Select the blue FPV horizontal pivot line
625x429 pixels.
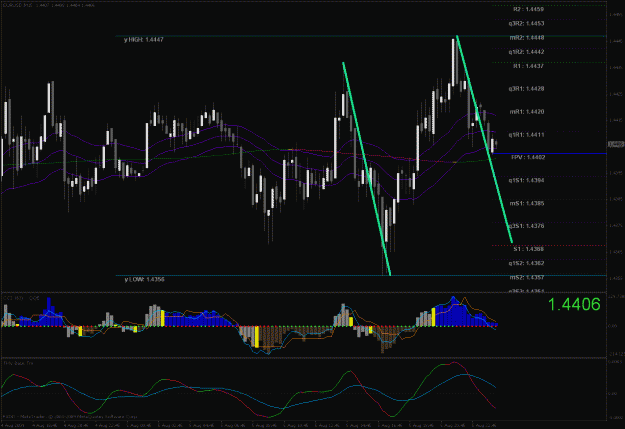[x=550, y=153]
